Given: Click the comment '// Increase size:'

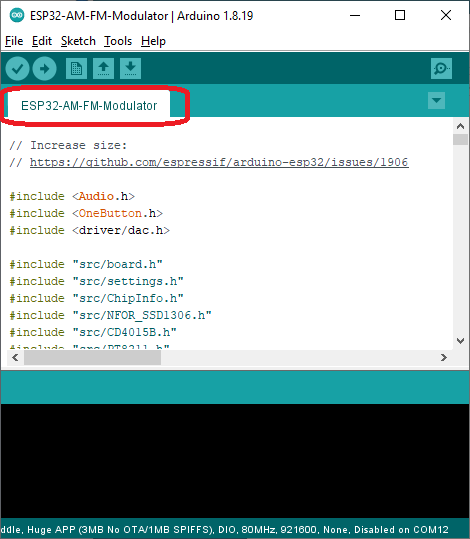Looking at the screenshot, I should [x=68, y=145].
